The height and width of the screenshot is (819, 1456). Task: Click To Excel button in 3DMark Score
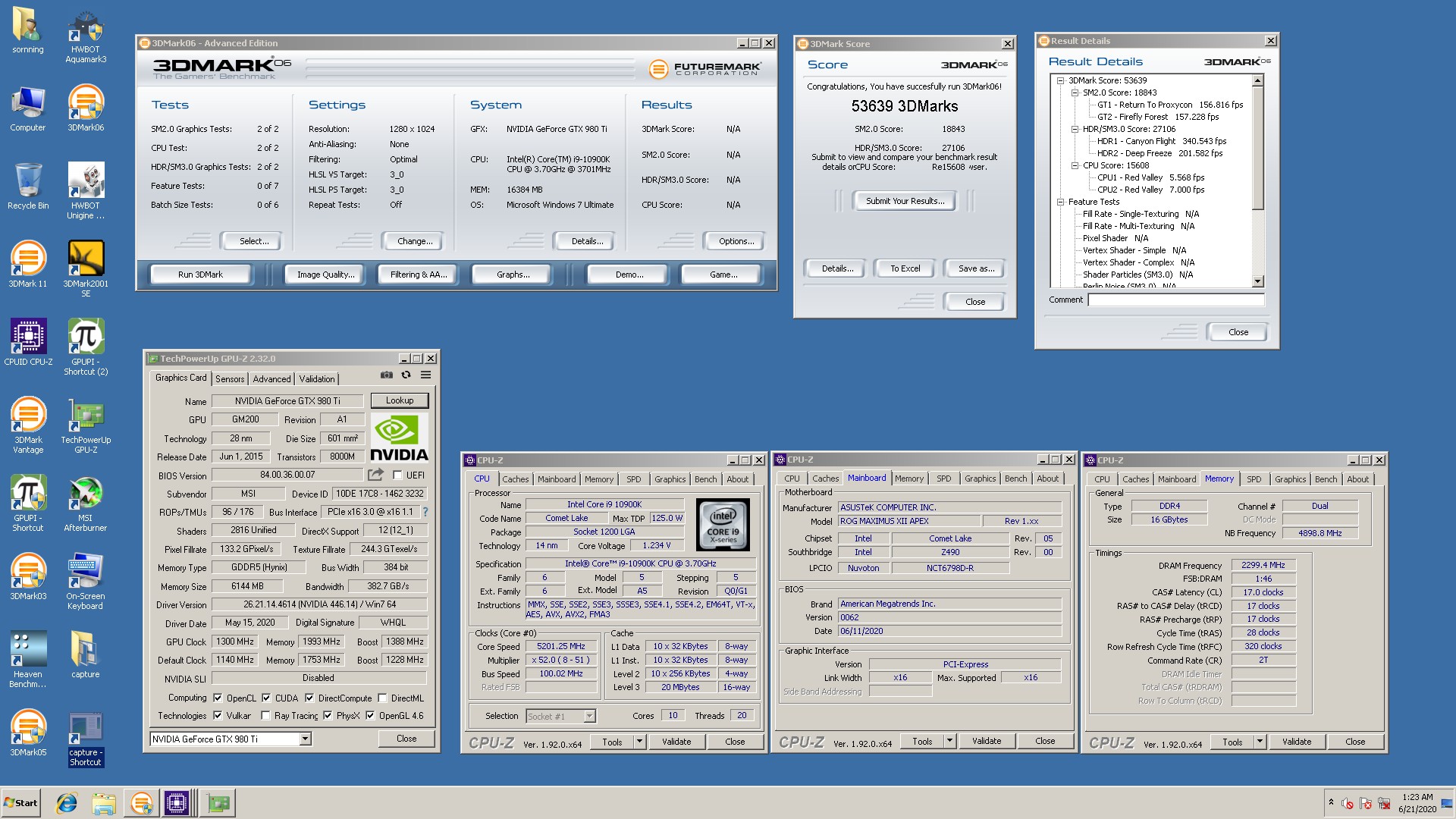tap(905, 268)
